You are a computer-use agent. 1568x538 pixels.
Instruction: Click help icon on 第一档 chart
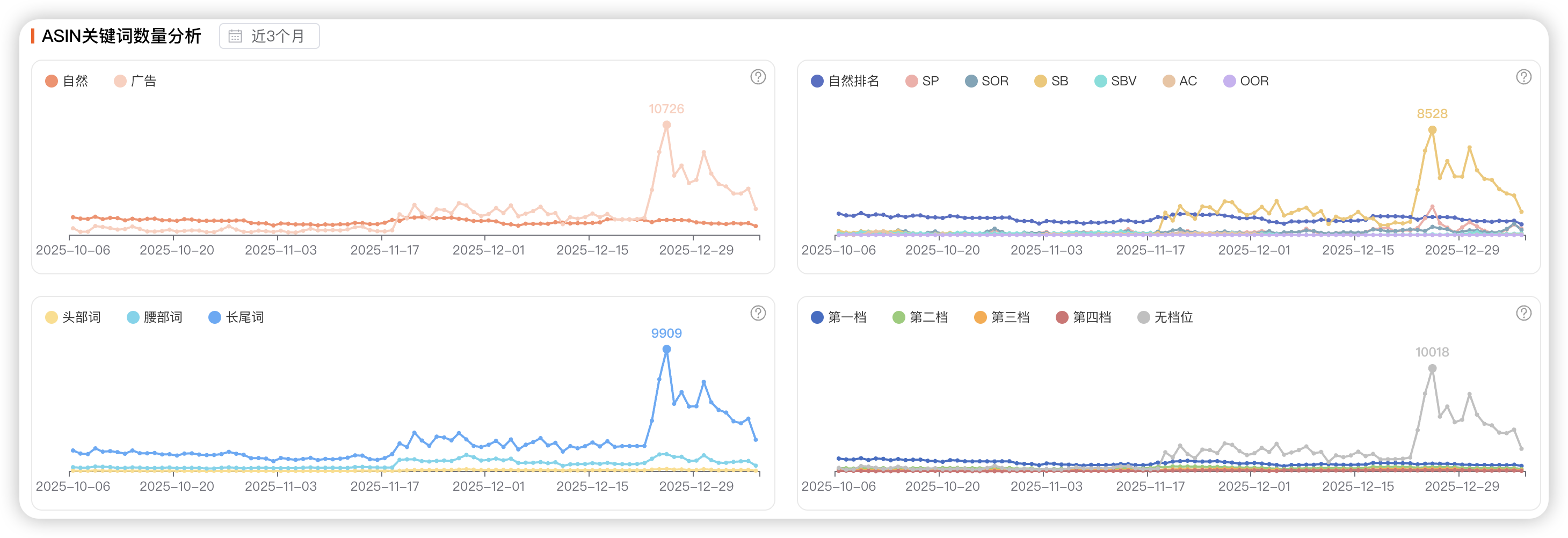[x=1523, y=314]
